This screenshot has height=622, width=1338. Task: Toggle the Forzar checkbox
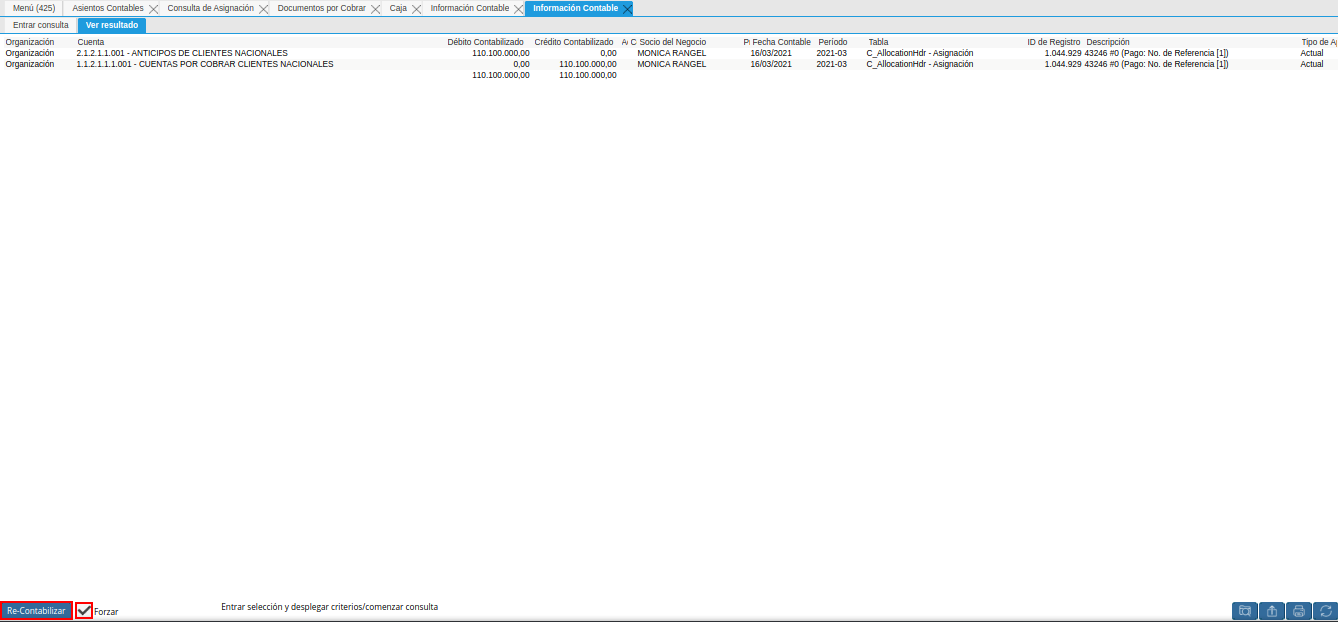click(85, 611)
